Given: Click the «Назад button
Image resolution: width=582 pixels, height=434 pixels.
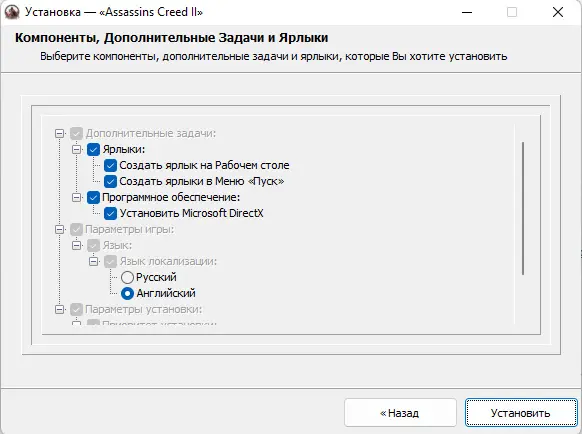Looking at the screenshot, I should click(400, 413).
